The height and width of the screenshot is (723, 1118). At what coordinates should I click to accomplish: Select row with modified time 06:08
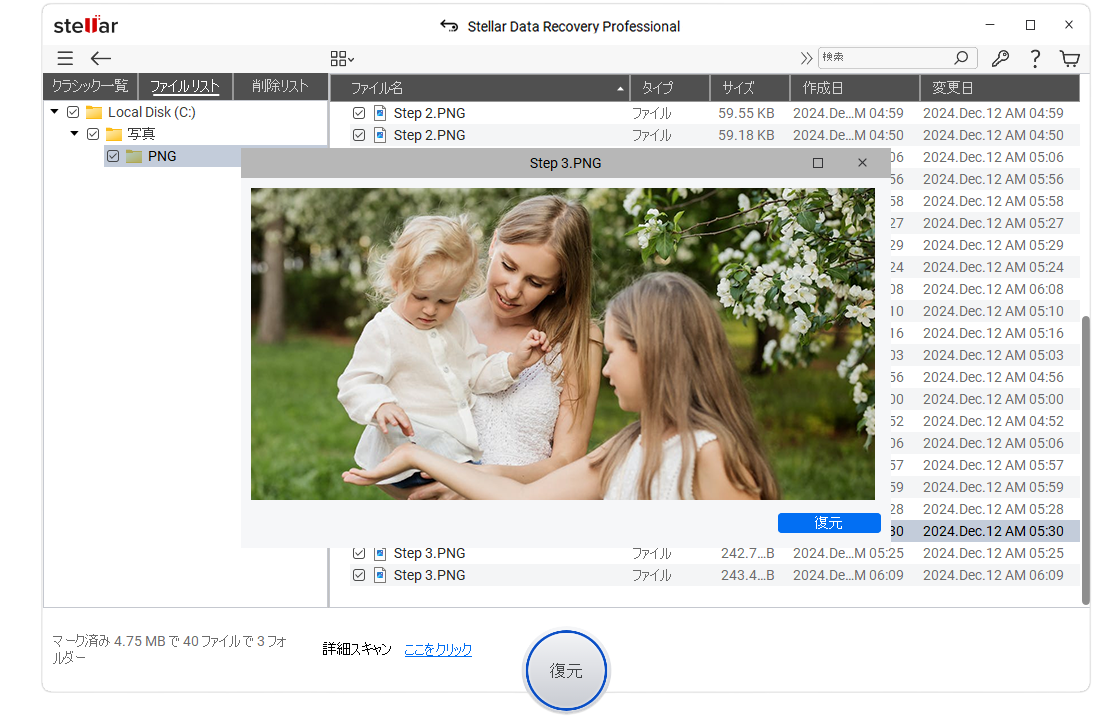[985, 289]
